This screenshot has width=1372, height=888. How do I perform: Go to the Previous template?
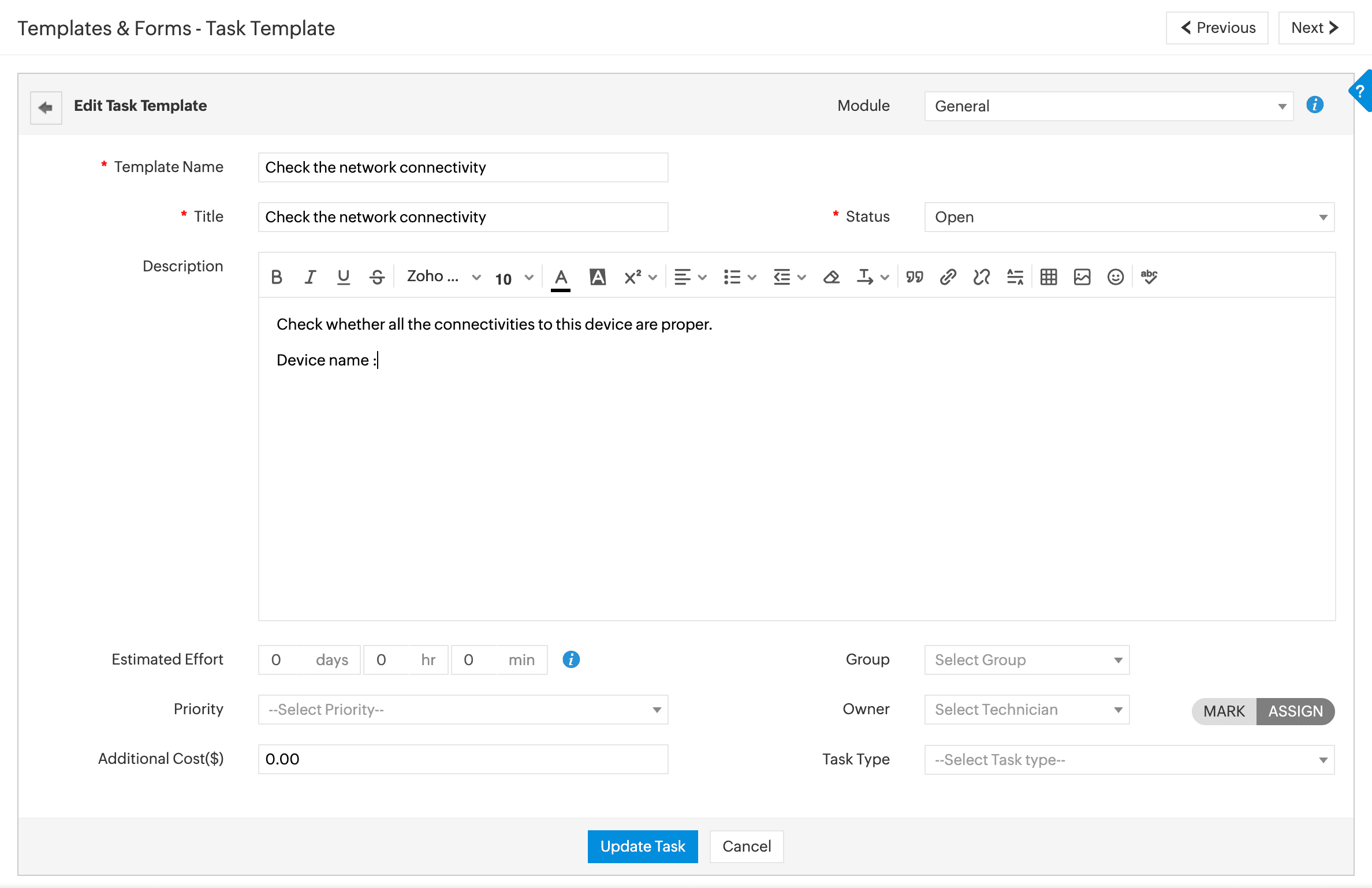coord(1217,28)
